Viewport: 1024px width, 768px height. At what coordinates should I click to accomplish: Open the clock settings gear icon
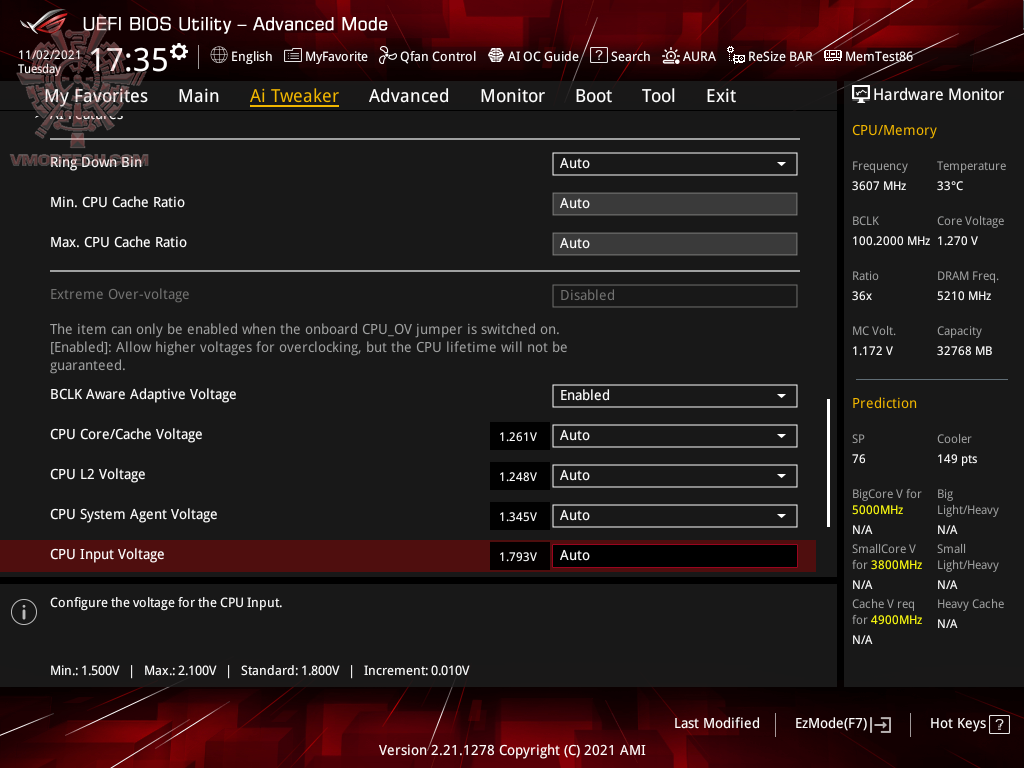click(179, 52)
